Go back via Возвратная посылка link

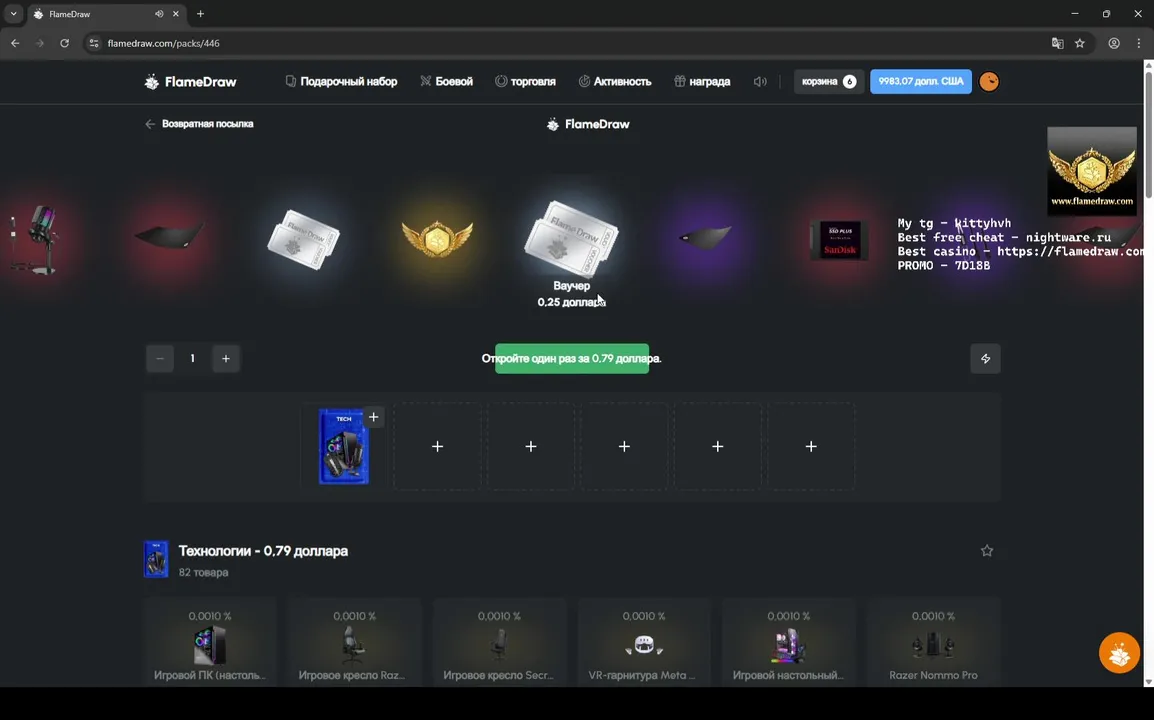point(199,124)
